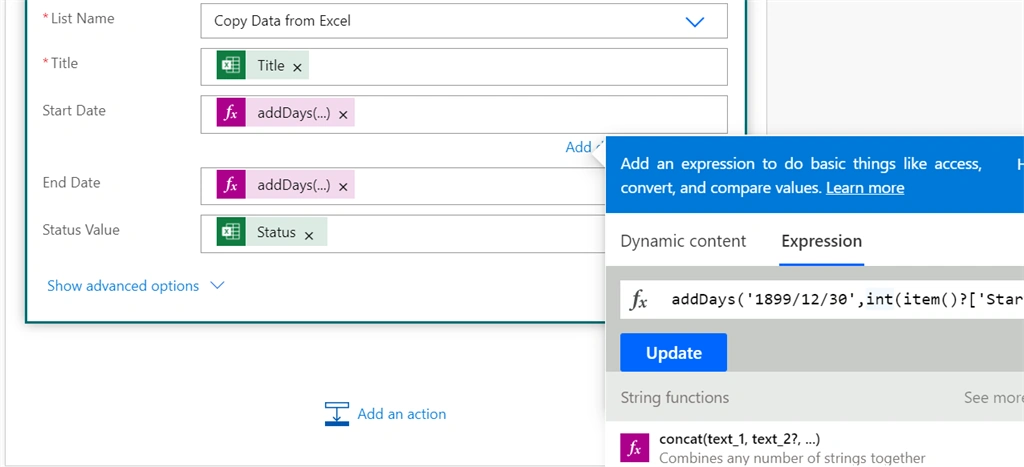This screenshot has height=467, width=1024.
Task: Click the Add an action icon
Action: (x=337, y=414)
